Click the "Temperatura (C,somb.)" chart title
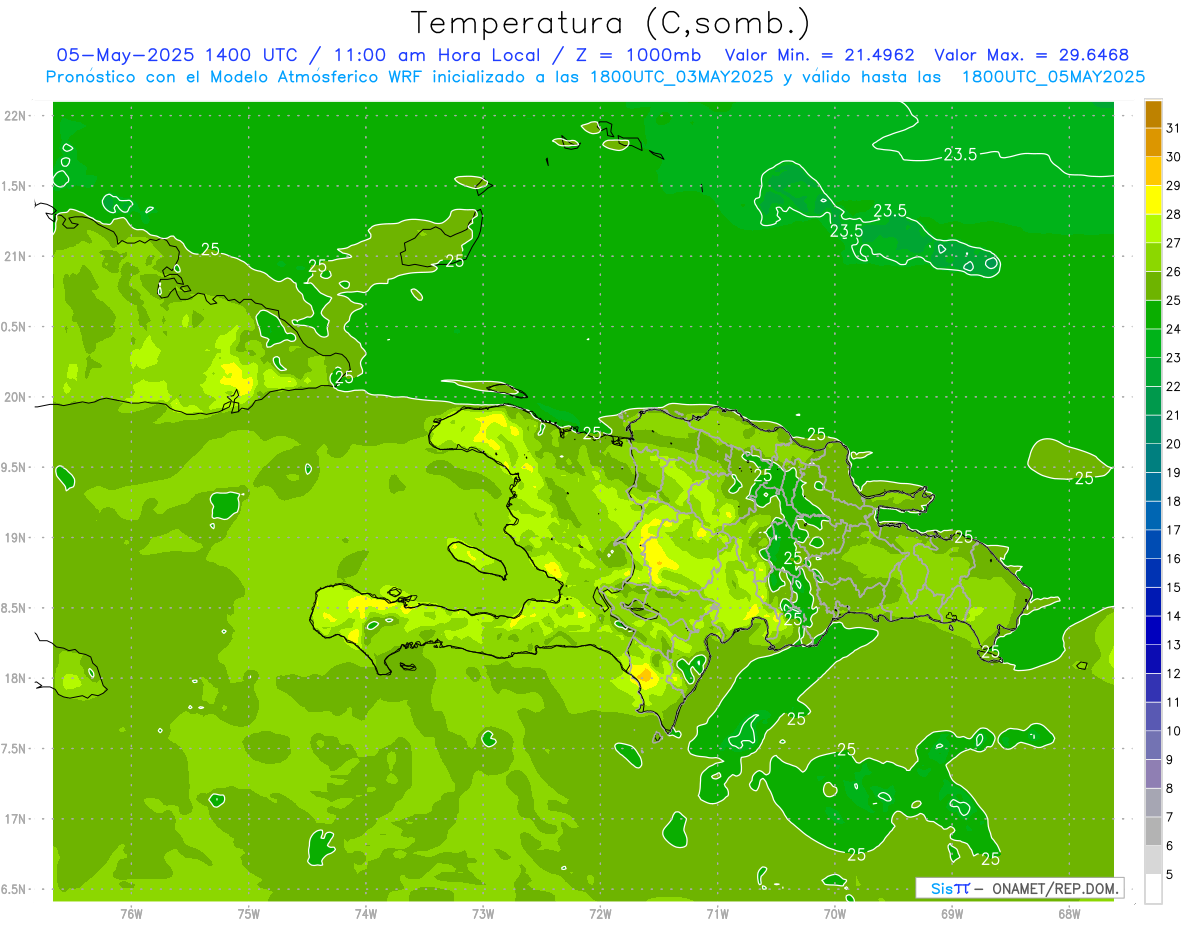1200x927 pixels. point(611,23)
